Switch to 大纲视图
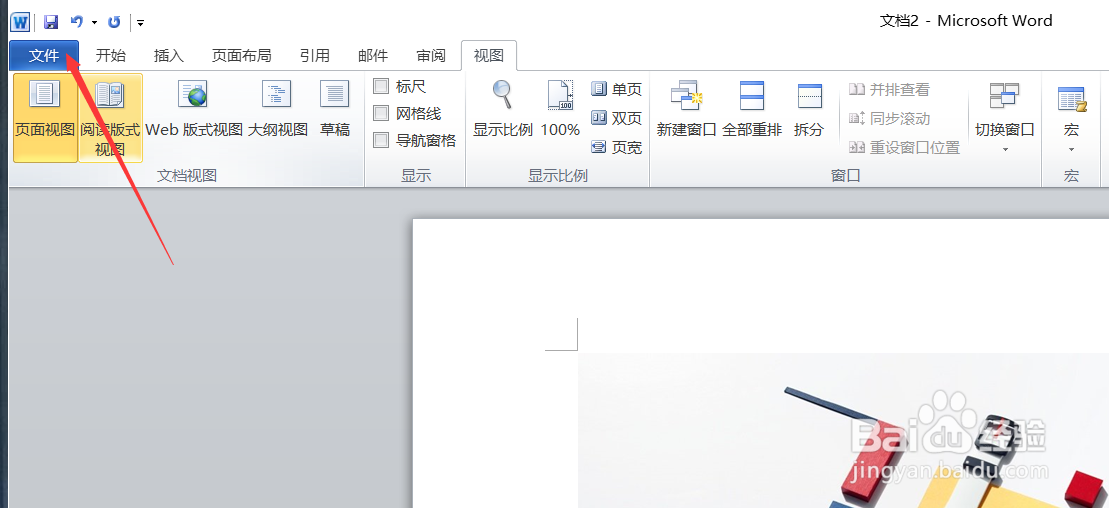1109x508 pixels. [277, 110]
